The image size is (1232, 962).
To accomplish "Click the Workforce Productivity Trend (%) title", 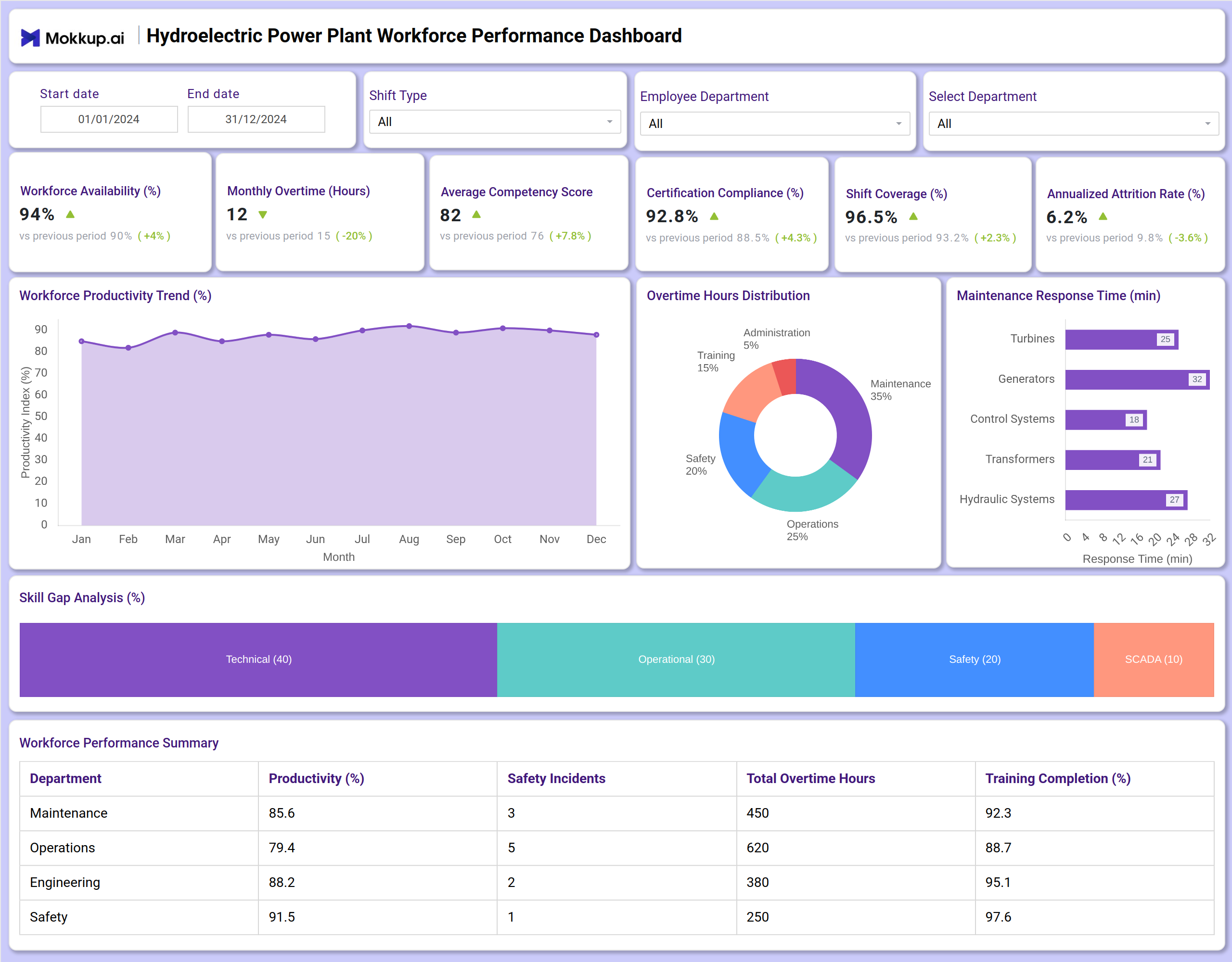I will coord(115,295).
